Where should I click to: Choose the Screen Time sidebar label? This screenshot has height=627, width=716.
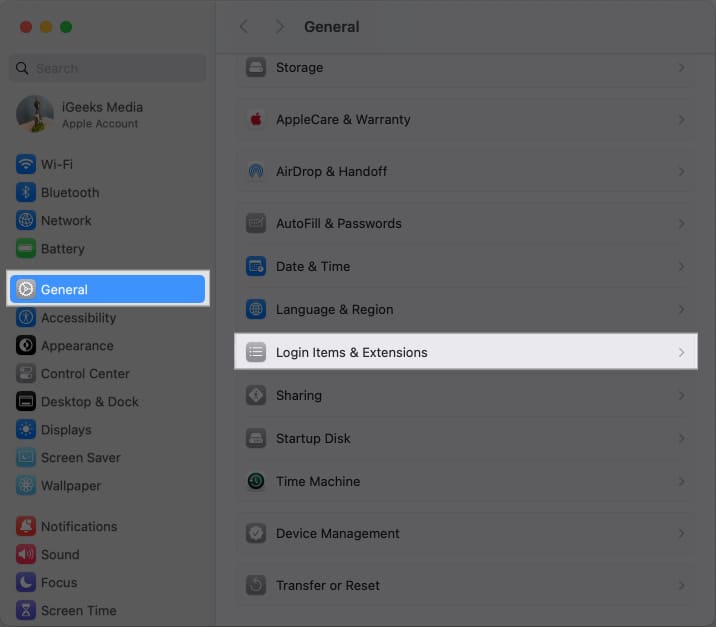point(79,611)
